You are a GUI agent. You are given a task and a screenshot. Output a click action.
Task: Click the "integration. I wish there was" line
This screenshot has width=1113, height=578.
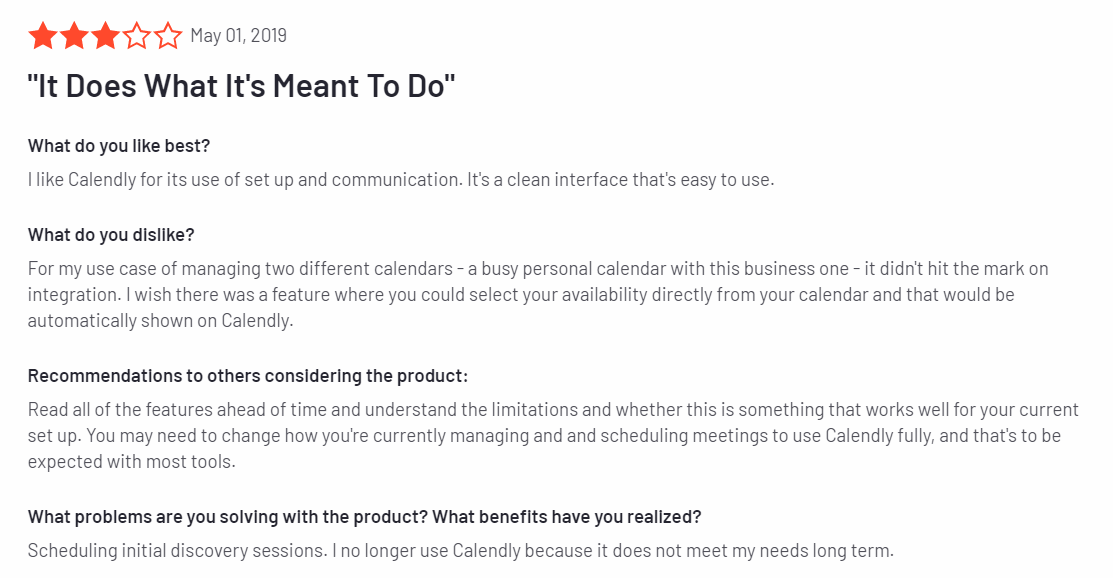point(520,295)
